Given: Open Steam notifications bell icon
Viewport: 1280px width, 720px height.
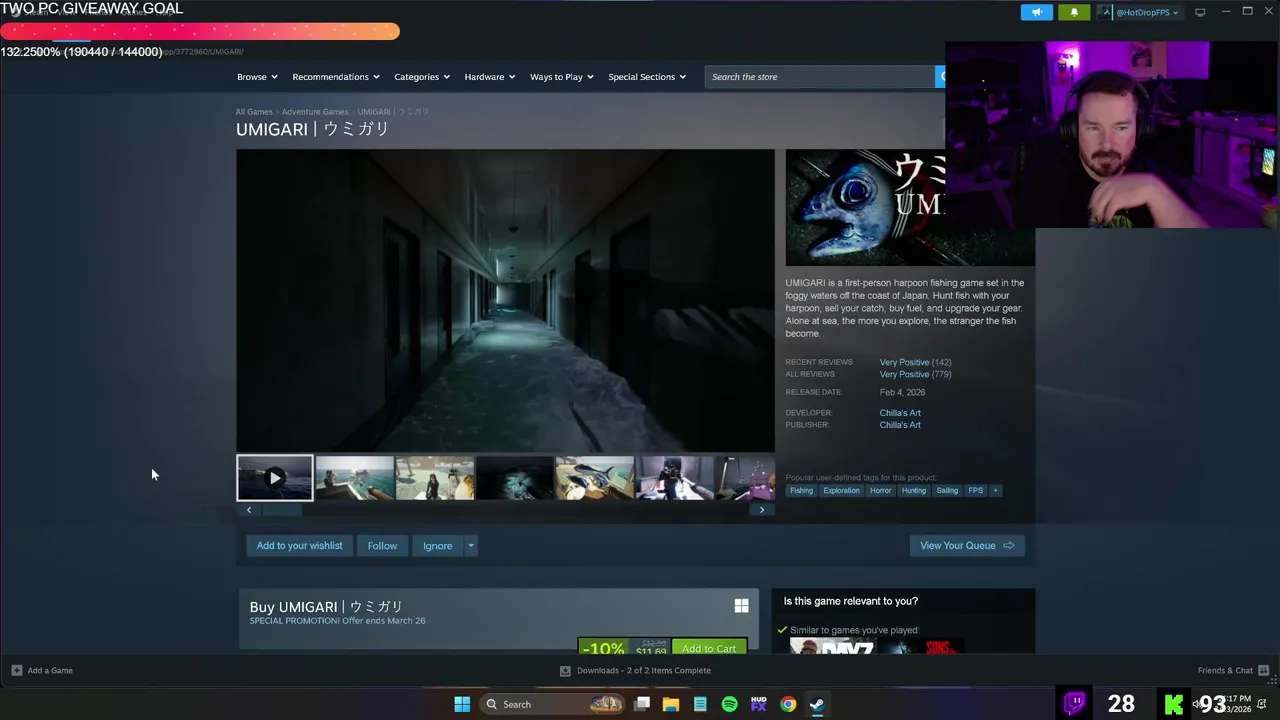Looking at the screenshot, I should tap(1074, 12).
